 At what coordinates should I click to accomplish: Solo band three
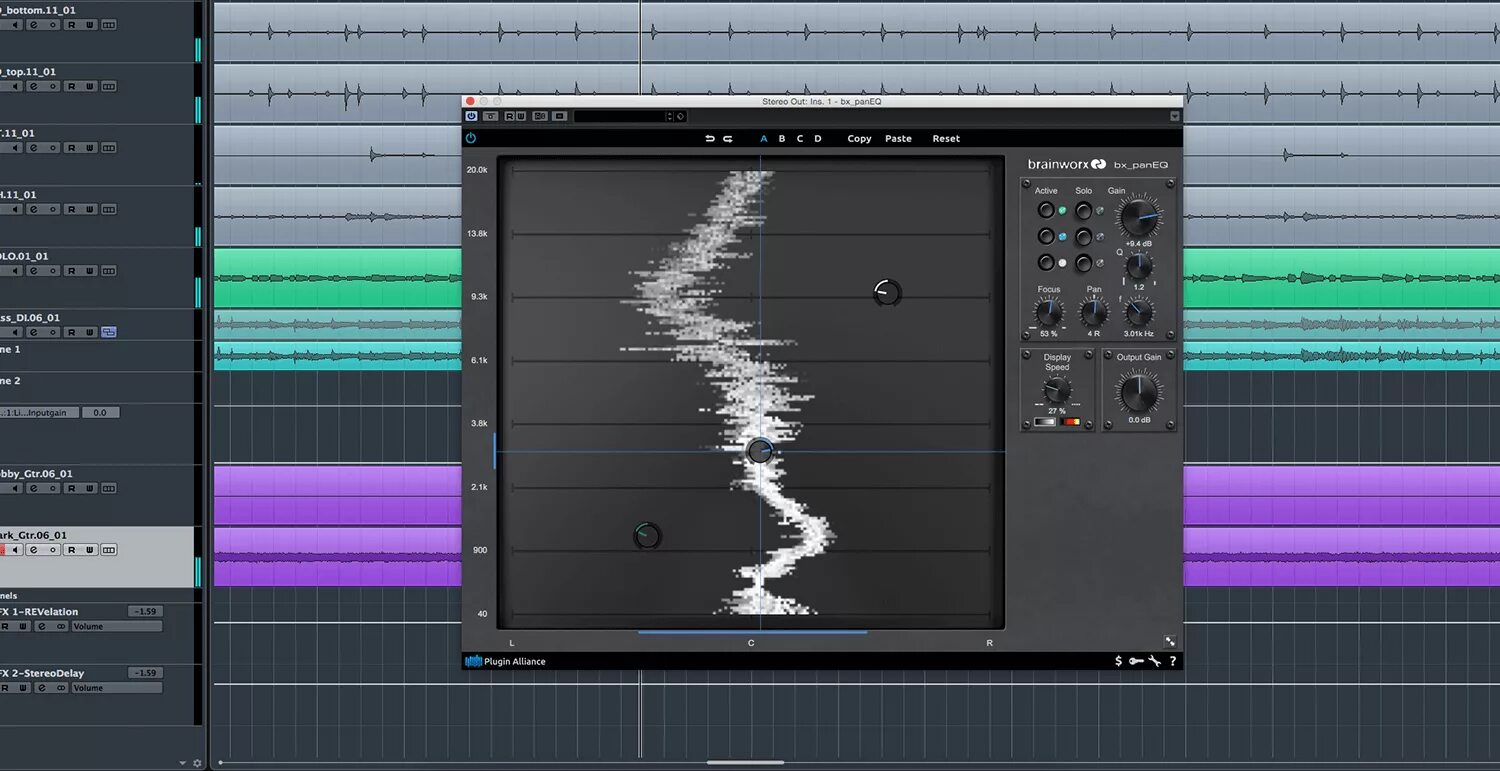pos(1083,262)
